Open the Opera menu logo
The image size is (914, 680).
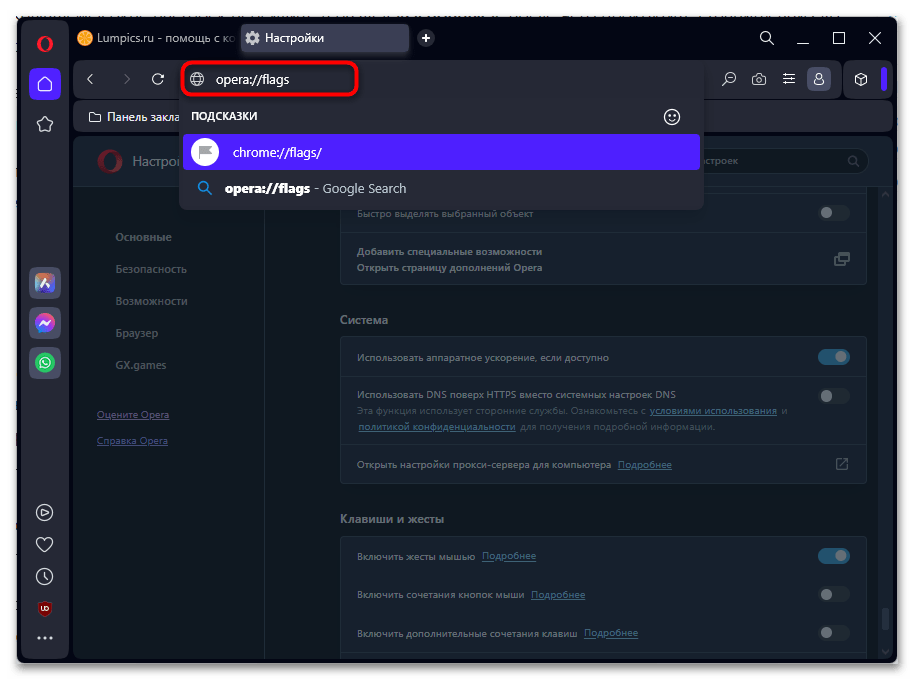[45, 44]
